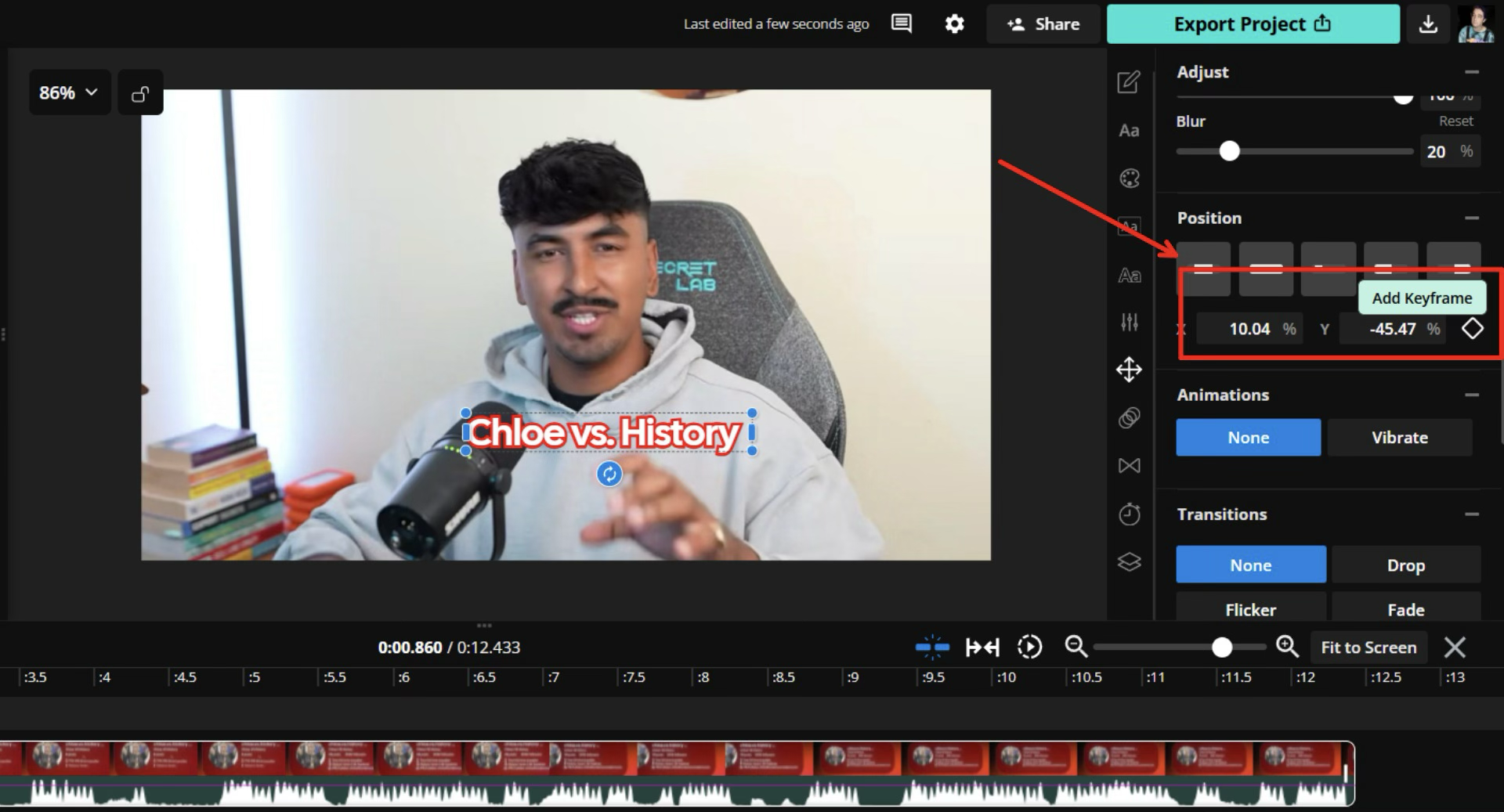The height and width of the screenshot is (812, 1504).
Task: Click the download icon beside Export Project
Action: [1428, 24]
